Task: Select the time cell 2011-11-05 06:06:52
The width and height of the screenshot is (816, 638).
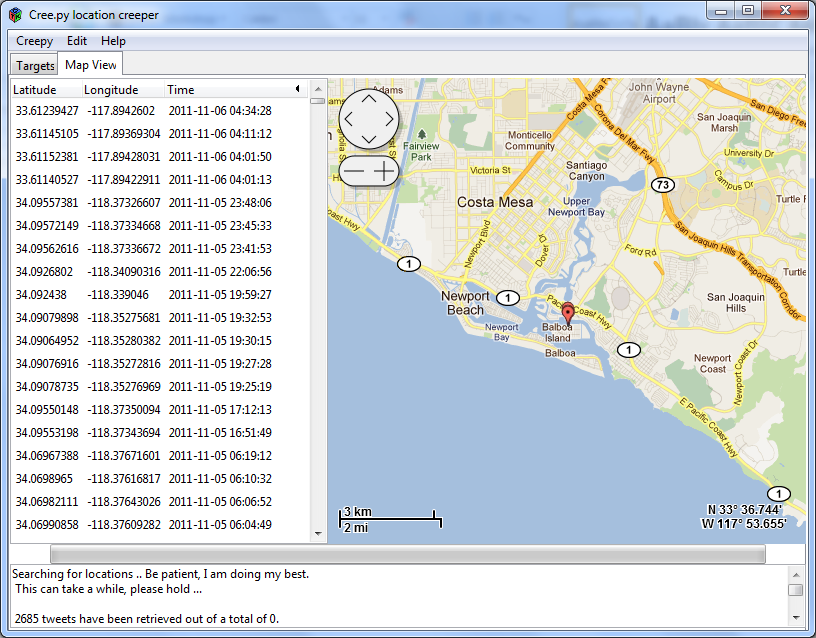Action: click(220, 502)
